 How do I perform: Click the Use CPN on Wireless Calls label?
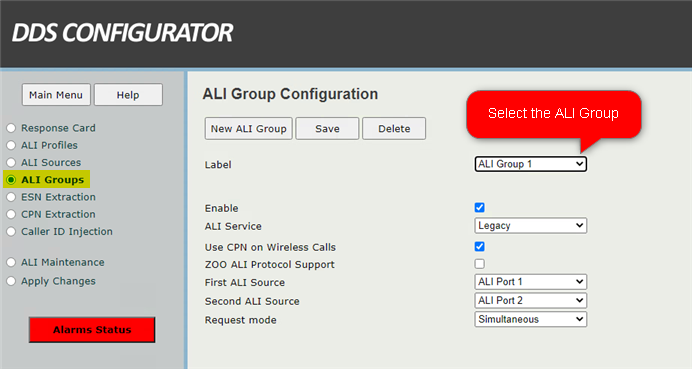point(270,247)
